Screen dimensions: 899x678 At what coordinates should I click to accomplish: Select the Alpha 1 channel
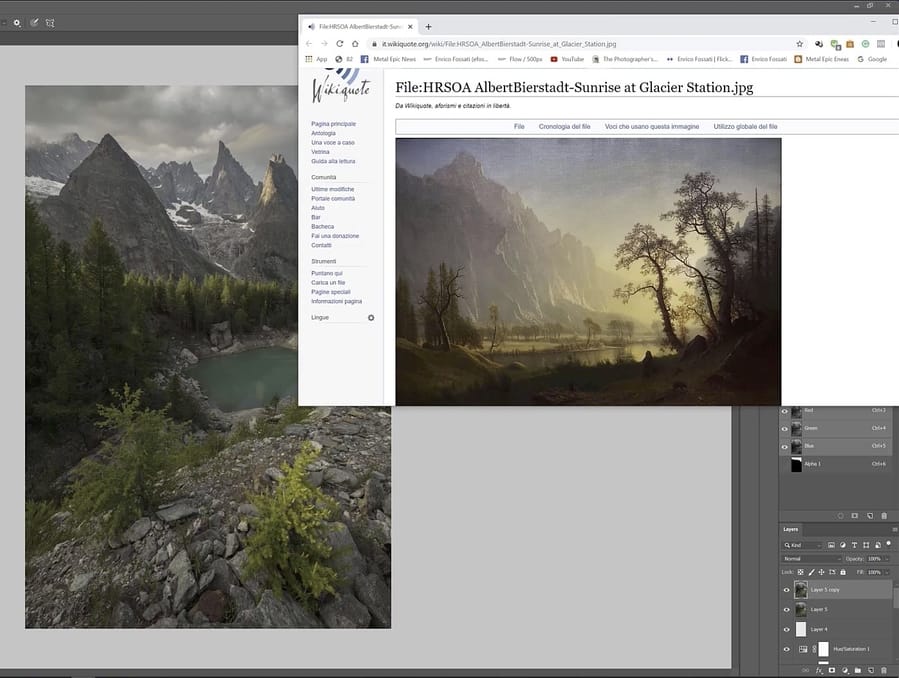836,464
